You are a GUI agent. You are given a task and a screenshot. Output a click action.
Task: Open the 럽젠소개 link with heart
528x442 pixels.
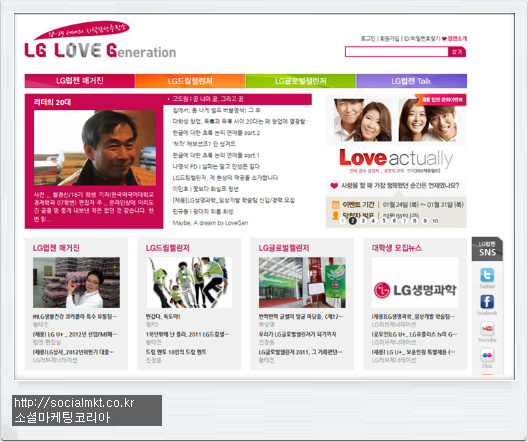pyautogui.click(x=455, y=39)
